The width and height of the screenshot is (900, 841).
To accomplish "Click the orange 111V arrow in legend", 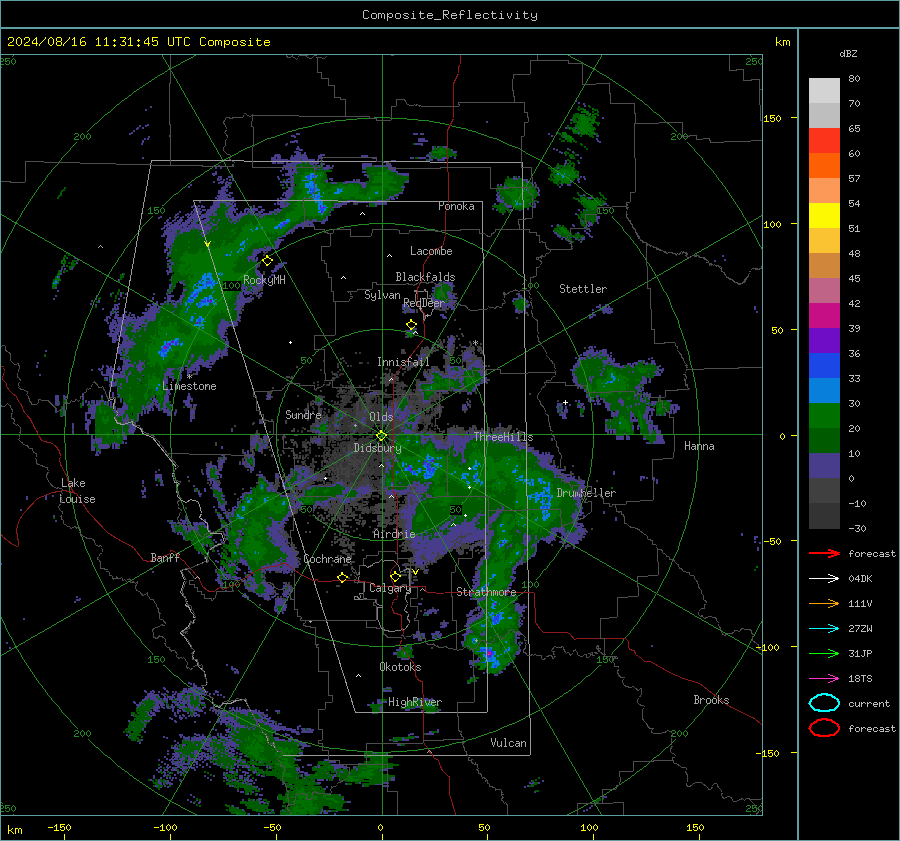I will coord(824,603).
